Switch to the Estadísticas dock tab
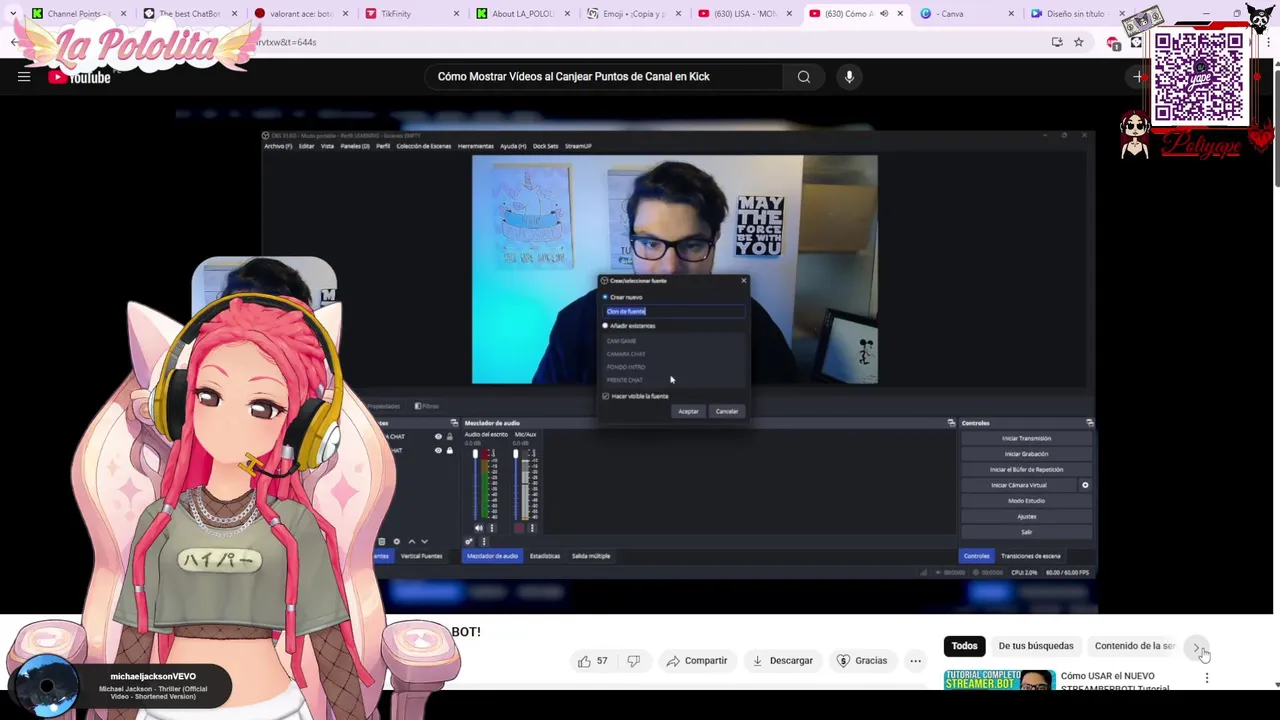This screenshot has width=1280, height=720. (545, 556)
